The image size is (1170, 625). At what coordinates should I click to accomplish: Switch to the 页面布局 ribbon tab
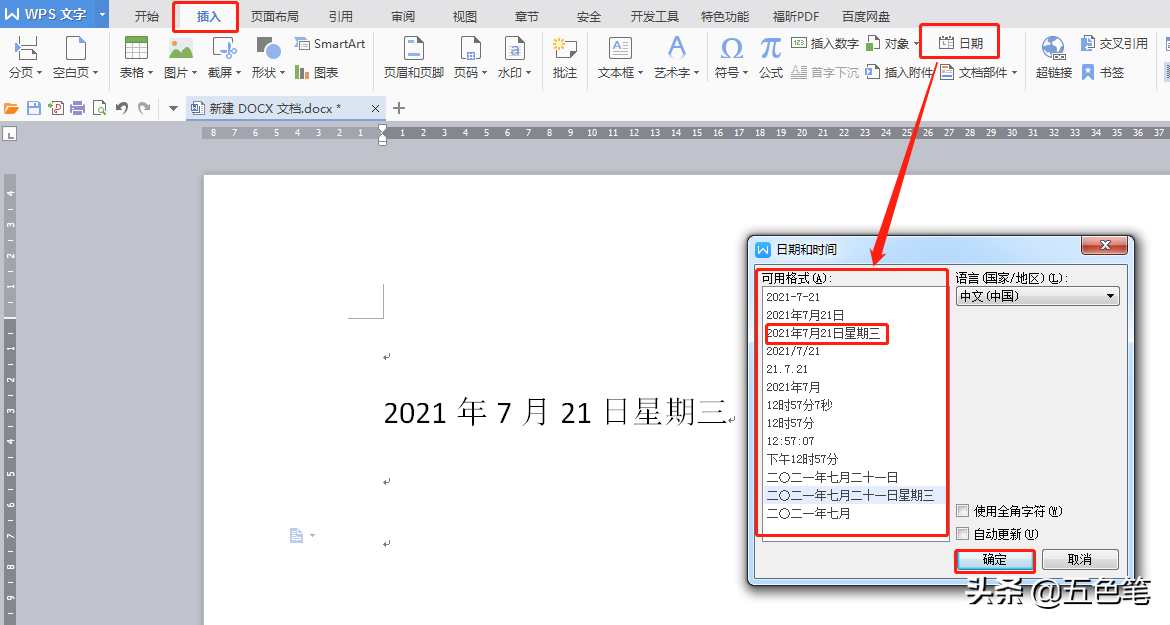[x=274, y=15]
